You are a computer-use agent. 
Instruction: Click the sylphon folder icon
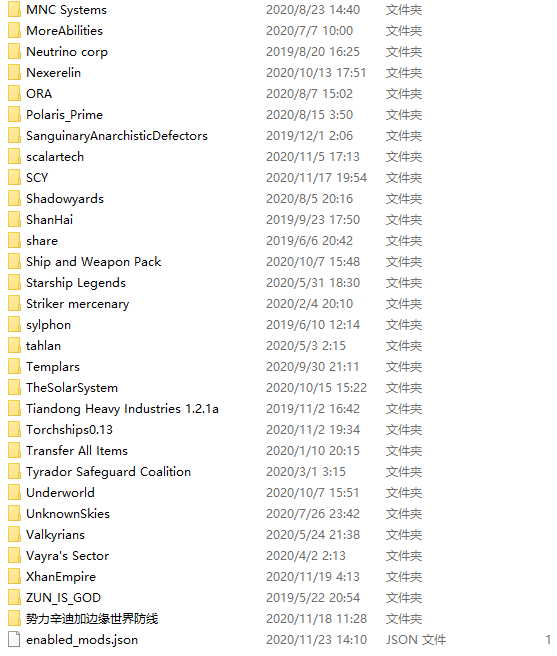tap(14, 324)
